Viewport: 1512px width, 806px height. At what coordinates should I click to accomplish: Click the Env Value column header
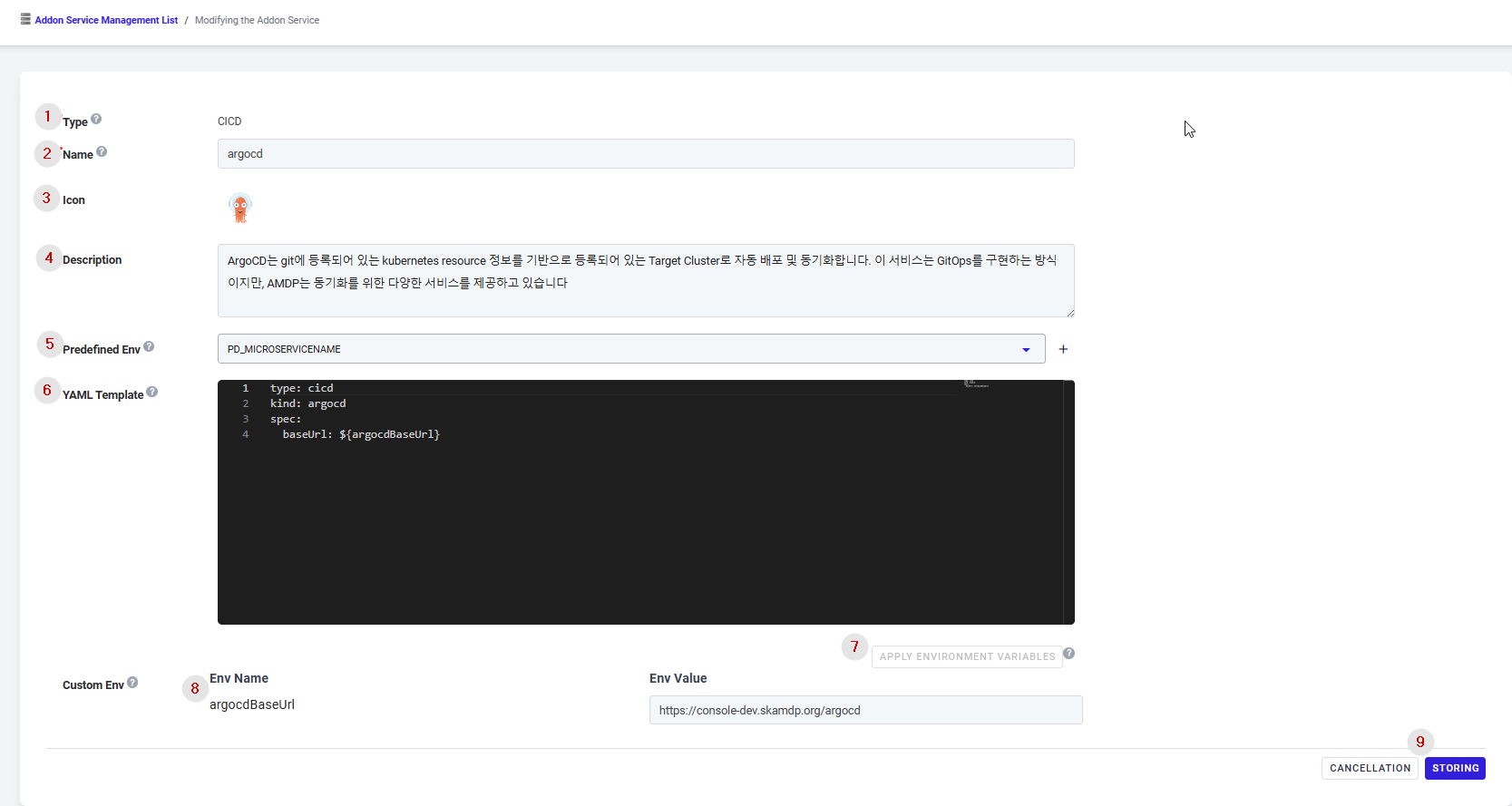tap(678, 678)
